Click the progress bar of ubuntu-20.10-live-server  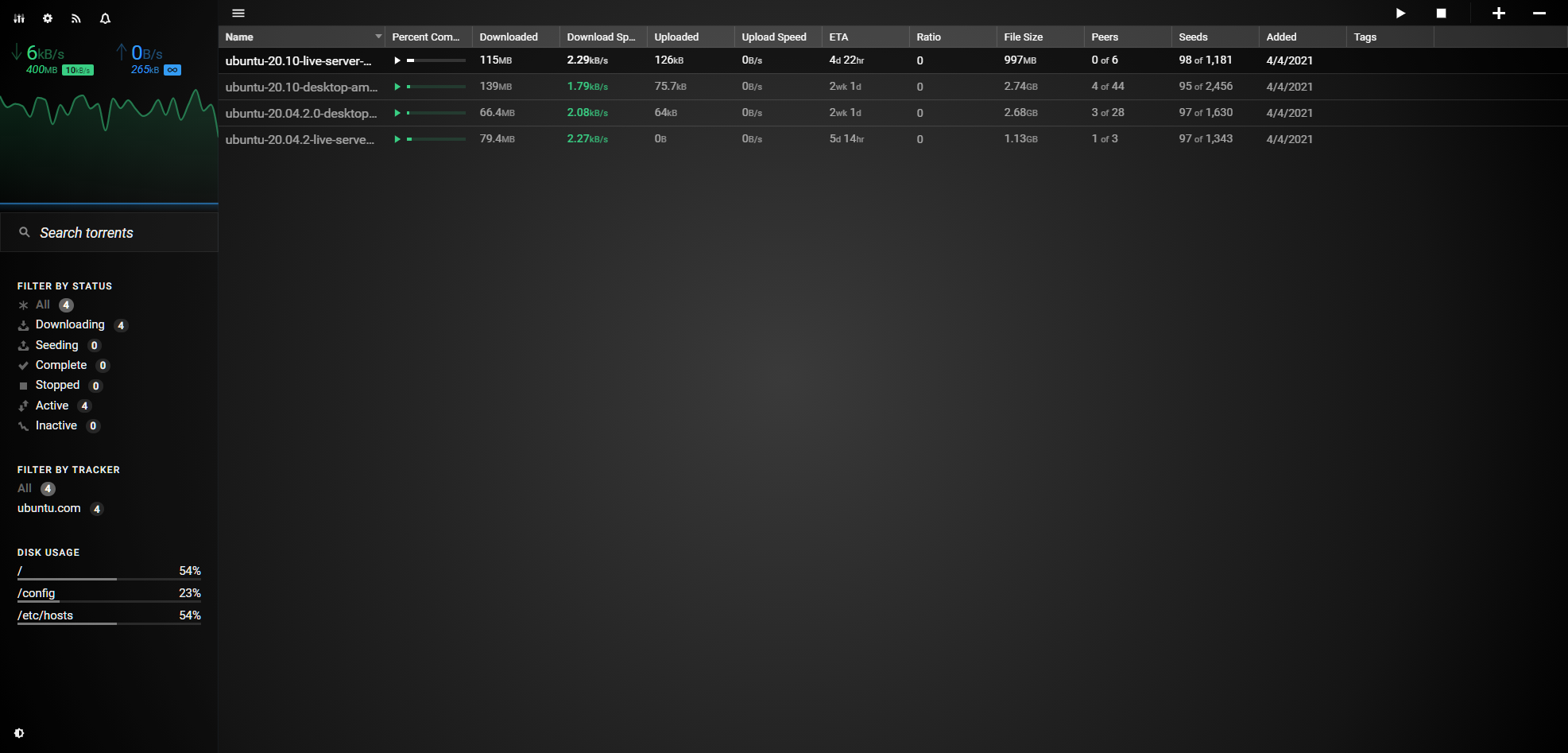coord(436,60)
